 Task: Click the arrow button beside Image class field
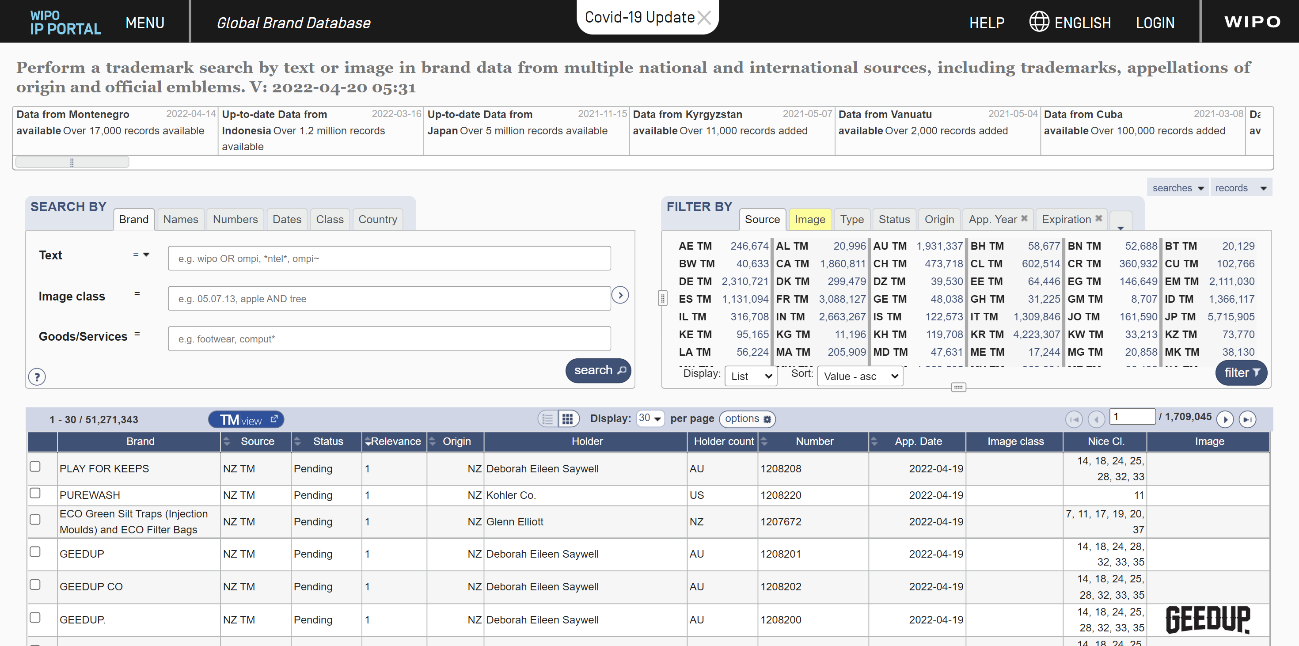click(620, 295)
